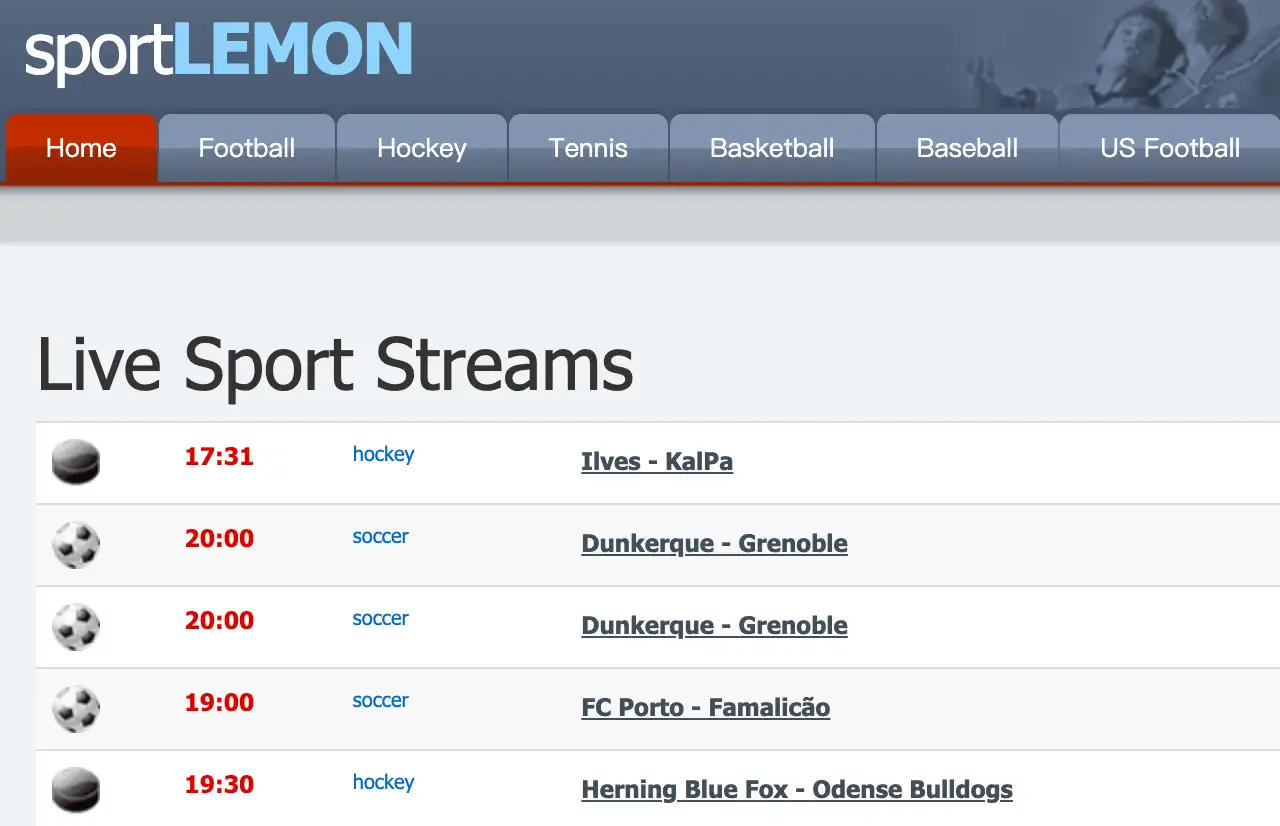1280x826 pixels.
Task: Click the soccer ball icon in the first Dunkerque - Grenoble row
Action: (x=76, y=544)
